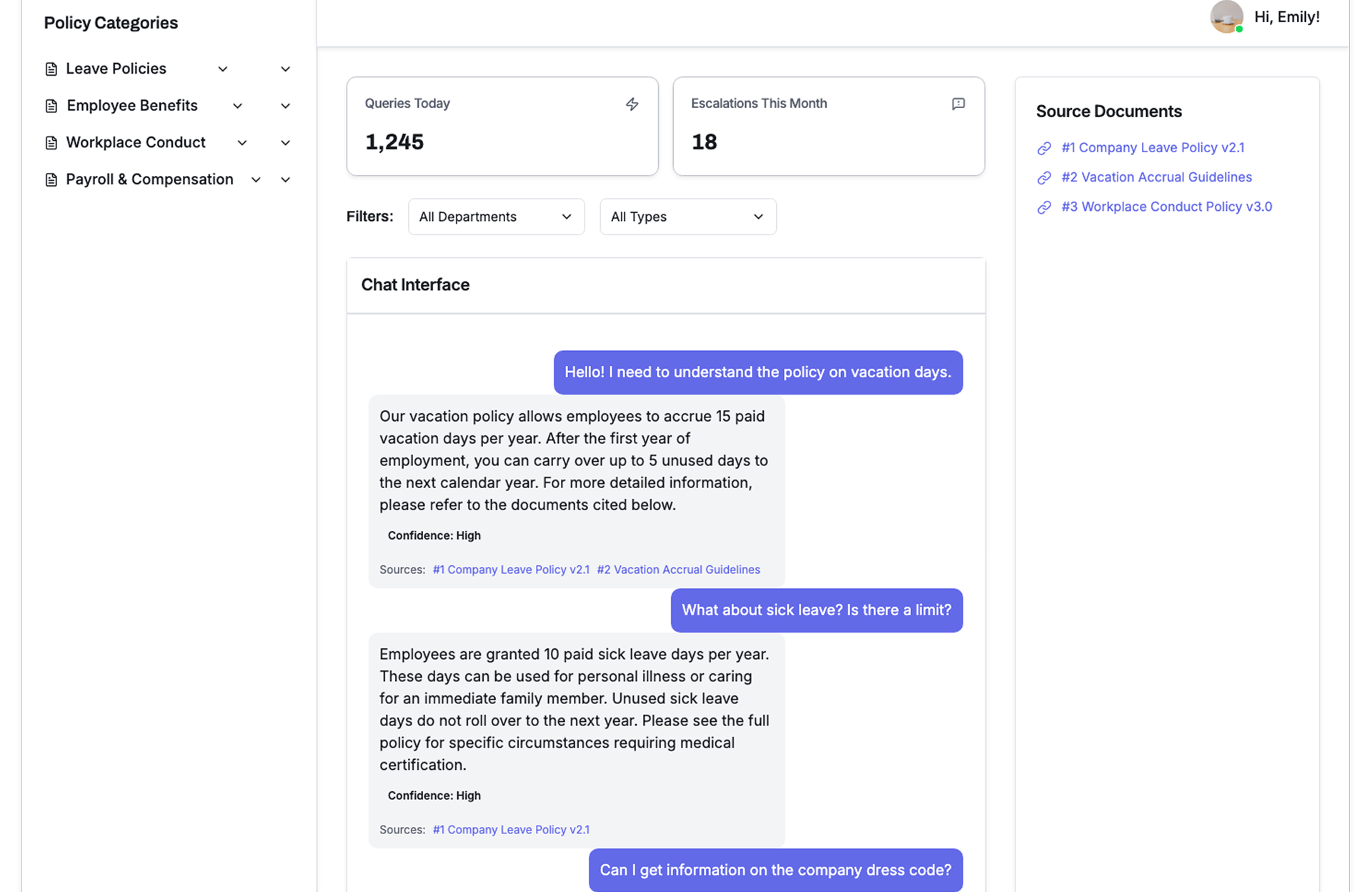The width and height of the screenshot is (1372, 892).
Task: Click the lightning icon on Queries Today card
Action: point(632,104)
